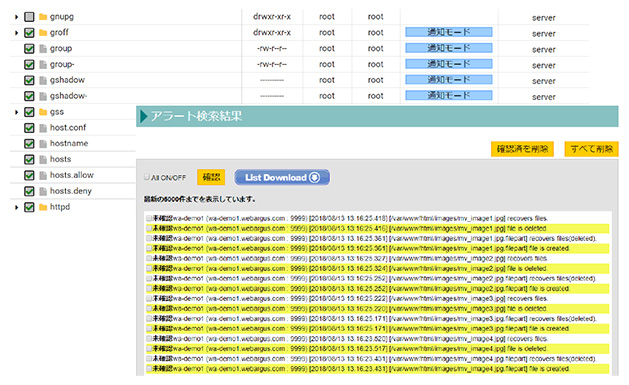Click the group- file icon
The height and width of the screenshot is (385, 629).
[x=43, y=64]
